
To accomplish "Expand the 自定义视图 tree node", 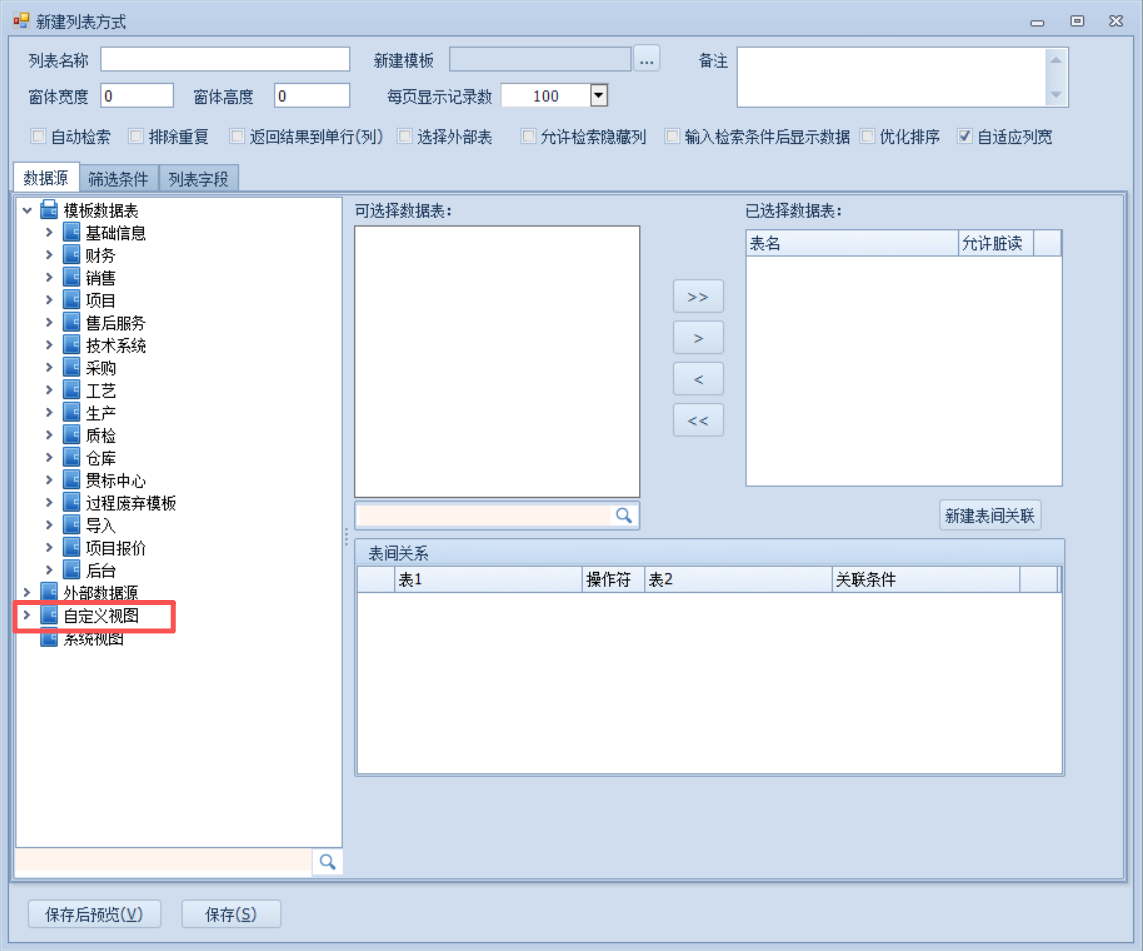I will click(x=27, y=616).
